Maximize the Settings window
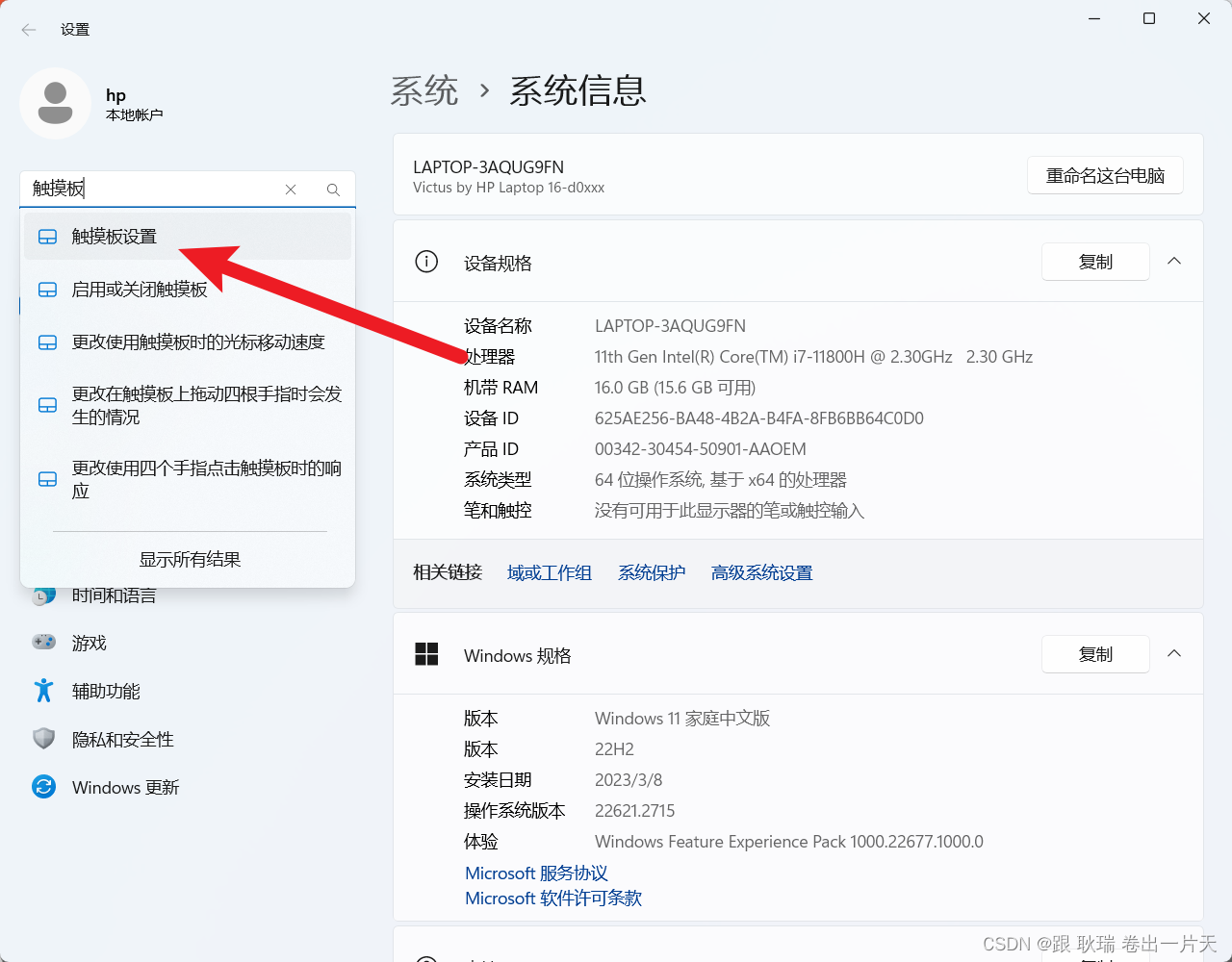The image size is (1232, 962). pos(1149,18)
